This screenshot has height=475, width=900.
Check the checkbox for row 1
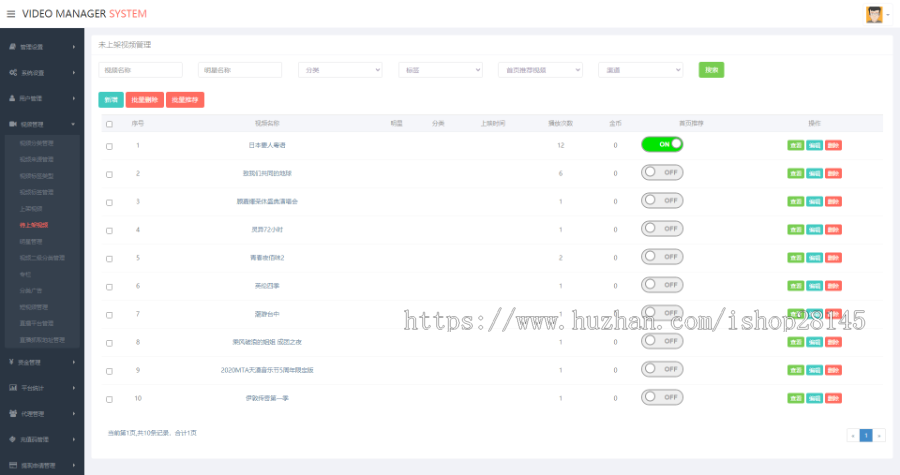pos(109,146)
